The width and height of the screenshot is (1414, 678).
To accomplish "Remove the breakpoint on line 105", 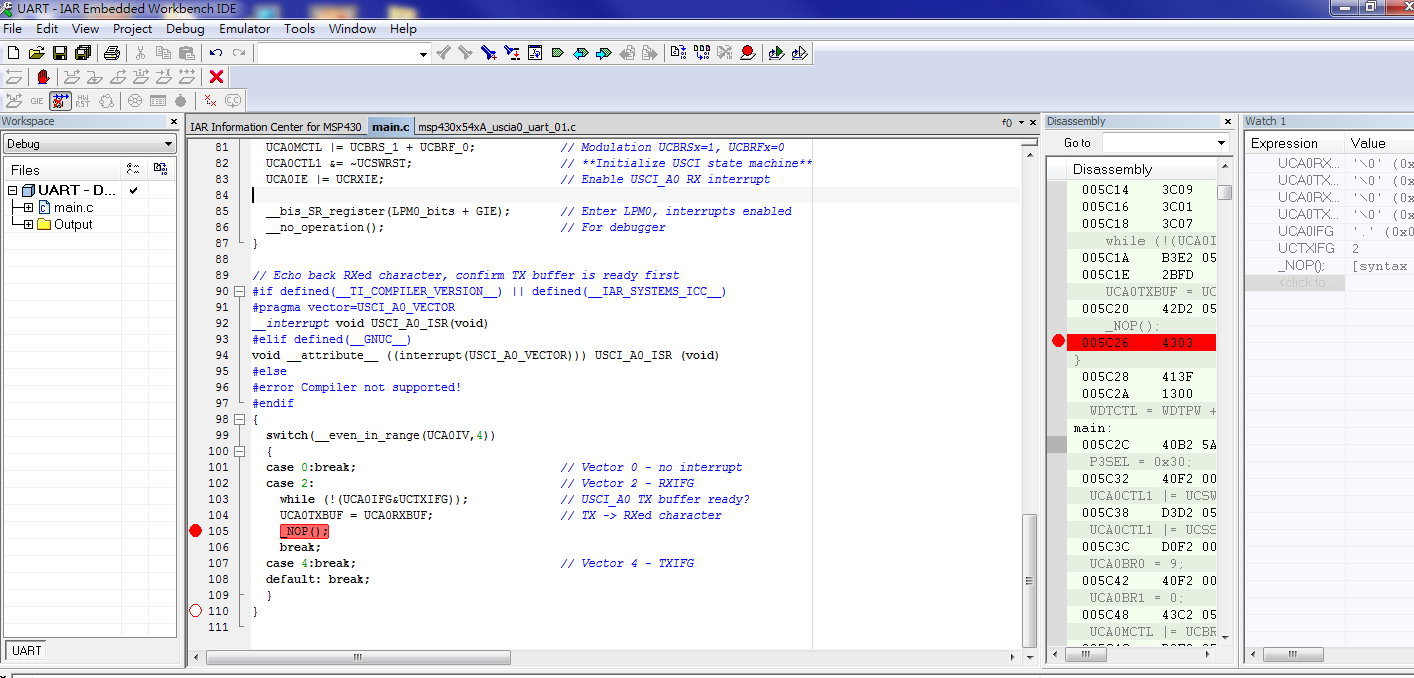I will tap(195, 531).
